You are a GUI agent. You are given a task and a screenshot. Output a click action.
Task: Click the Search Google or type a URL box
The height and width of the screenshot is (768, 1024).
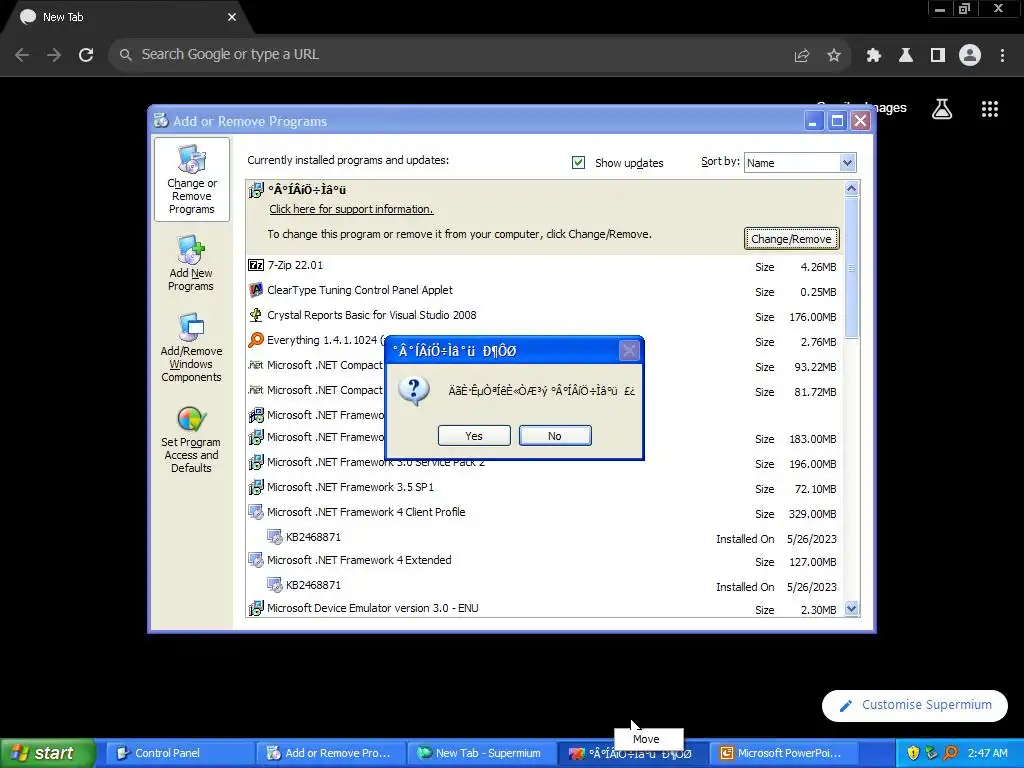pyautogui.click(x=451, y=55)
